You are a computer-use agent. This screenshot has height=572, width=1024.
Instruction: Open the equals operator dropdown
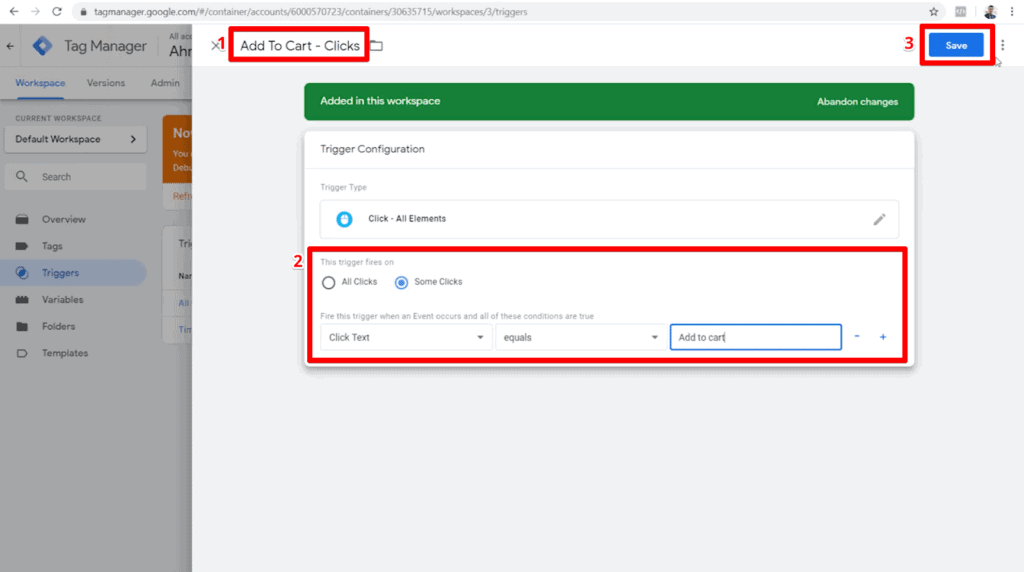point(580,337)
